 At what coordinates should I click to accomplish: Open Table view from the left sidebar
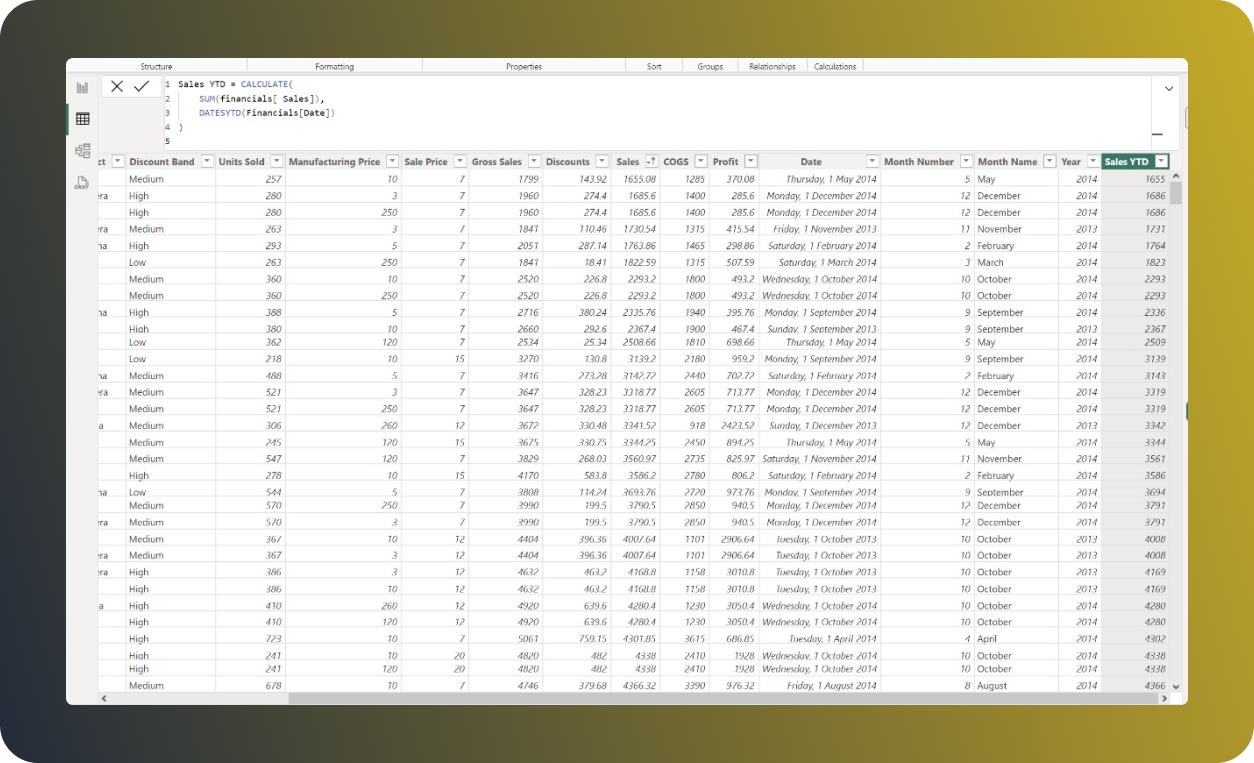82,119
